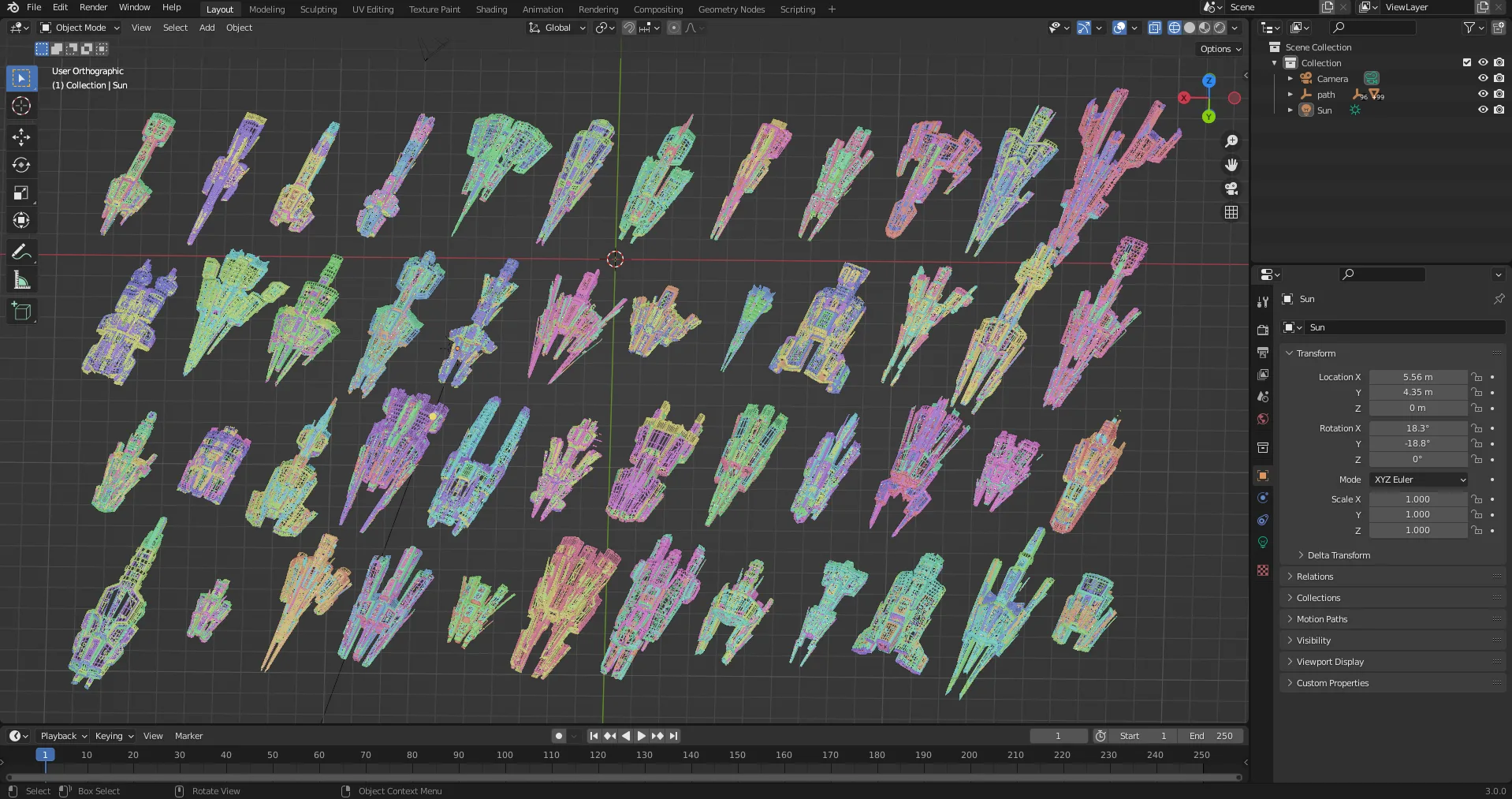Open the Render menu

(x=93, y=7)
